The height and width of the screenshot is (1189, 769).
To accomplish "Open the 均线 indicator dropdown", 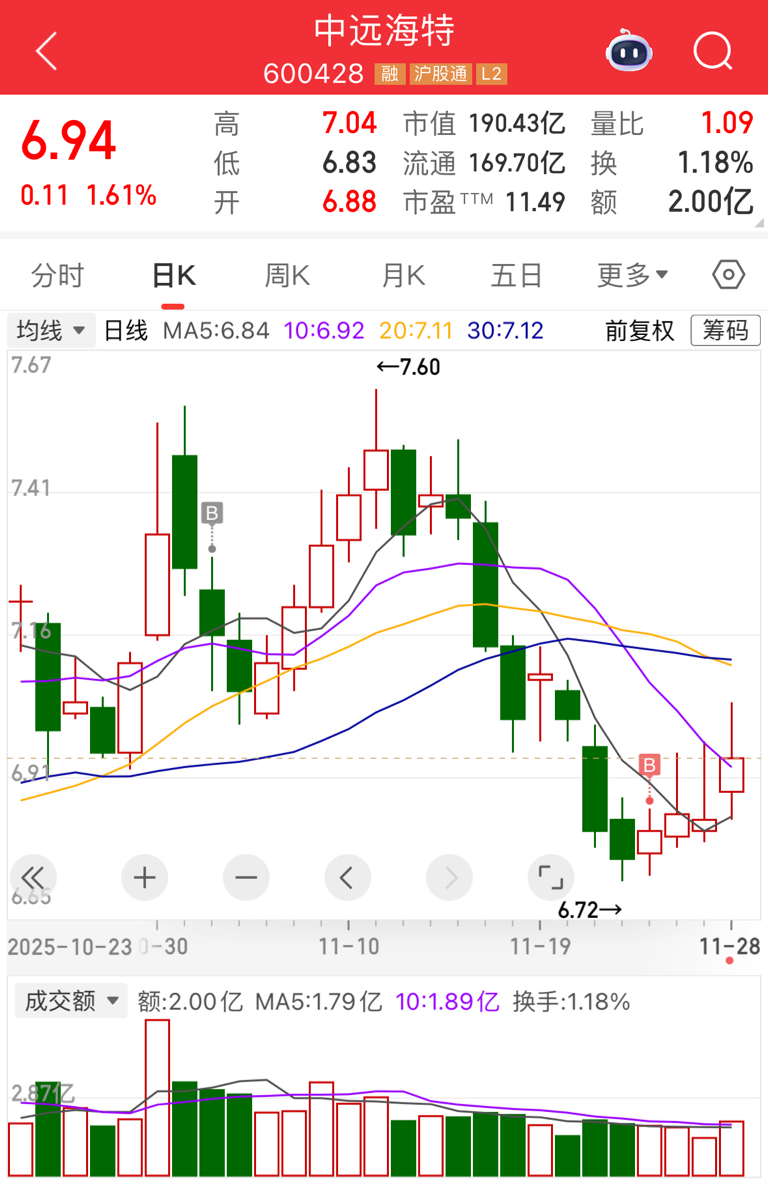I will point(52,331).
